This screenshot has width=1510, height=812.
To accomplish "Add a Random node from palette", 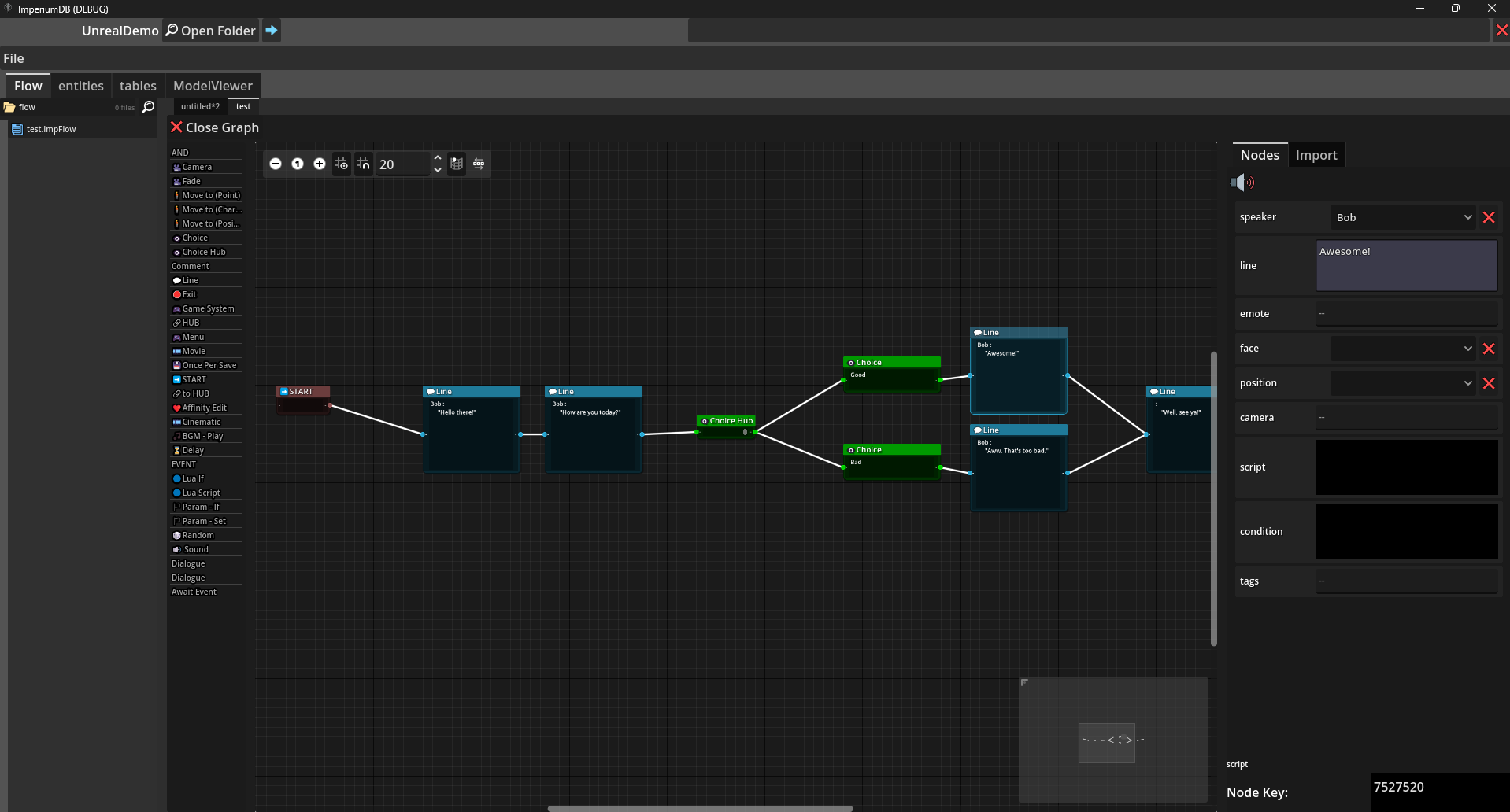I will [206, 535].
